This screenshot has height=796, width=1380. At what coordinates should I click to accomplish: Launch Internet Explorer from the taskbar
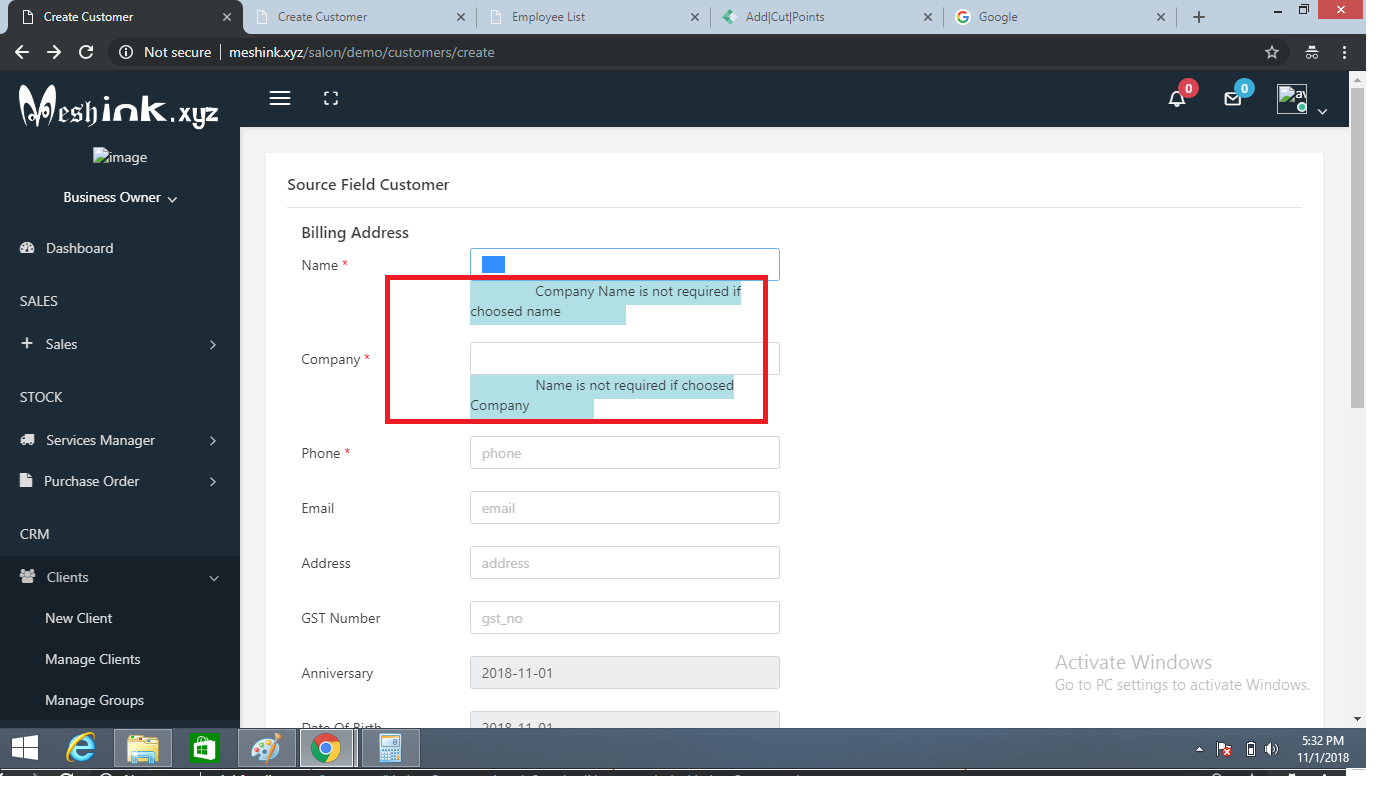[82, 748]
